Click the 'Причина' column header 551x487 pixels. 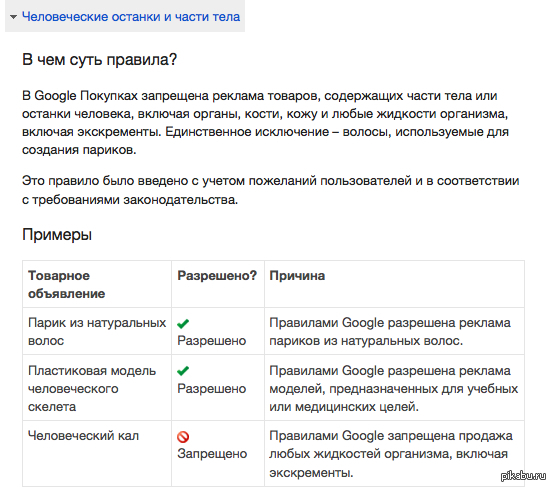(394, 284)
